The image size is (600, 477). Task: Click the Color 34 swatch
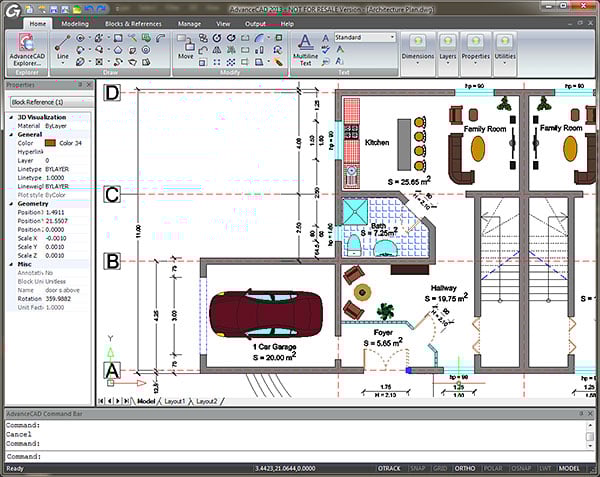(x=49, y=142)
